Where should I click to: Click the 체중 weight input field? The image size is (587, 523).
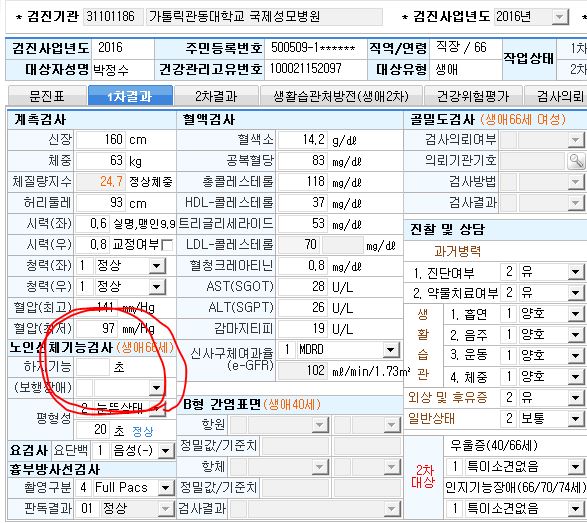[100, 161]
